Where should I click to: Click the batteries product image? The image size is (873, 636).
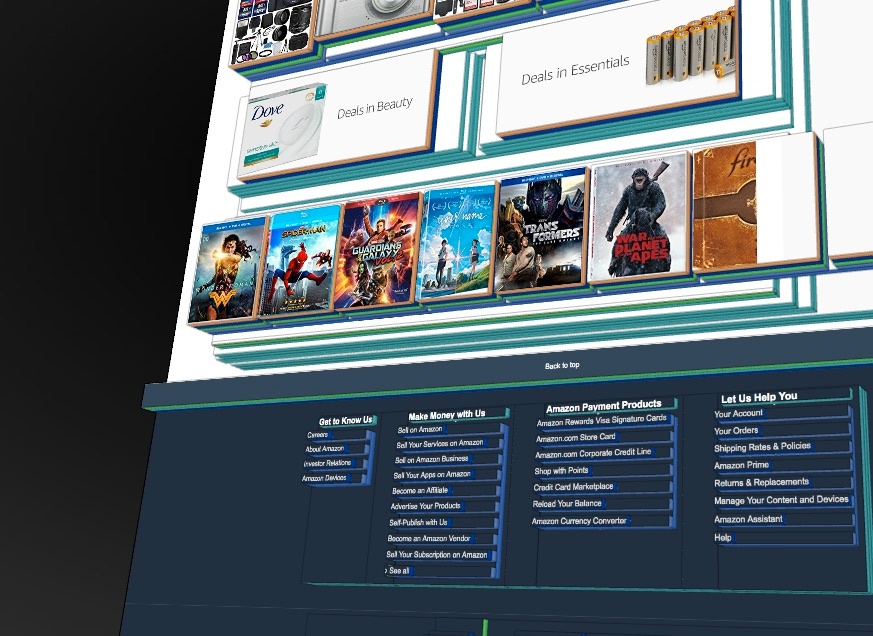tap(690, 46)
